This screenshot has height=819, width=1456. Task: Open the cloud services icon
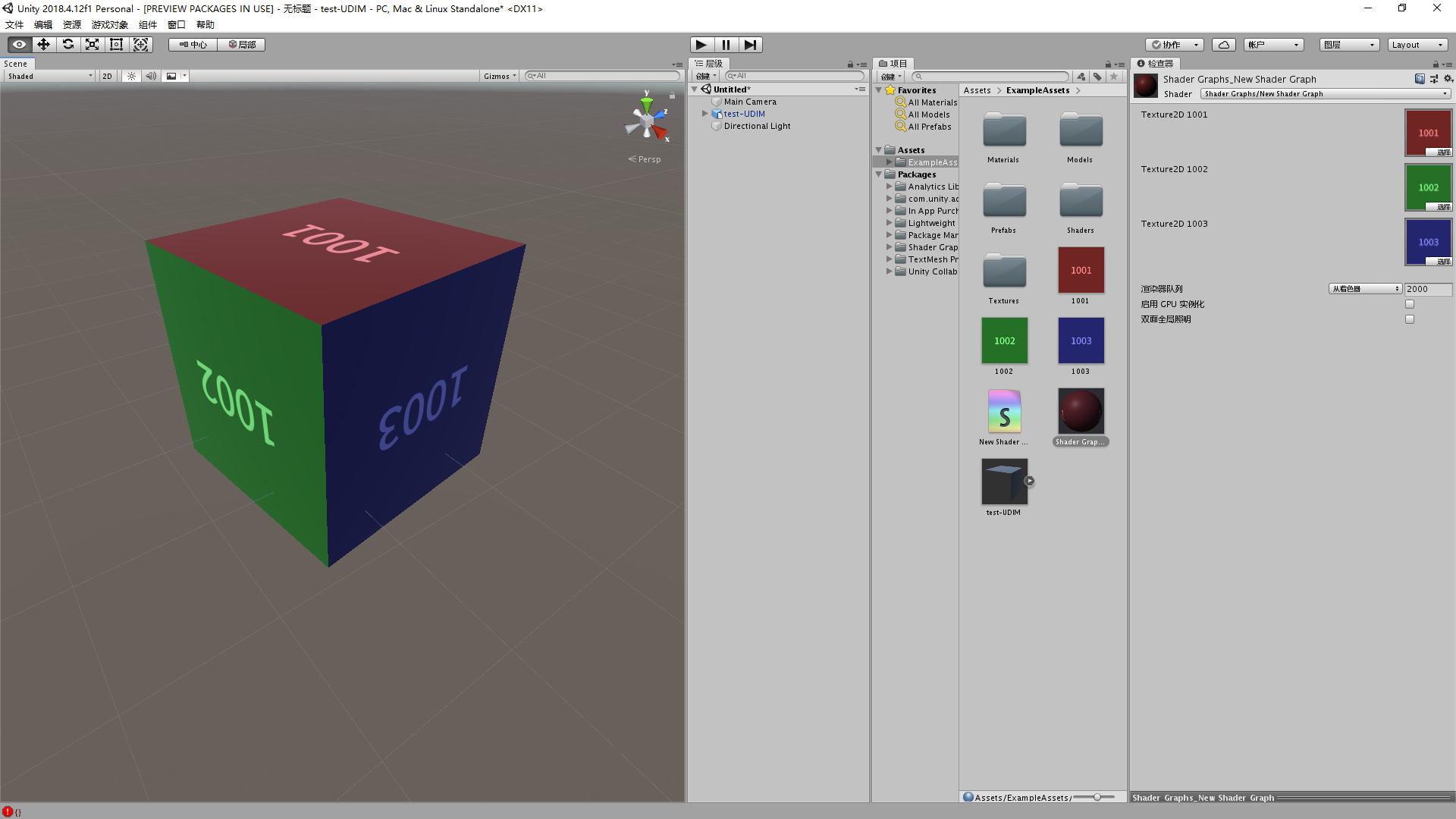(x=1223, y=45)
